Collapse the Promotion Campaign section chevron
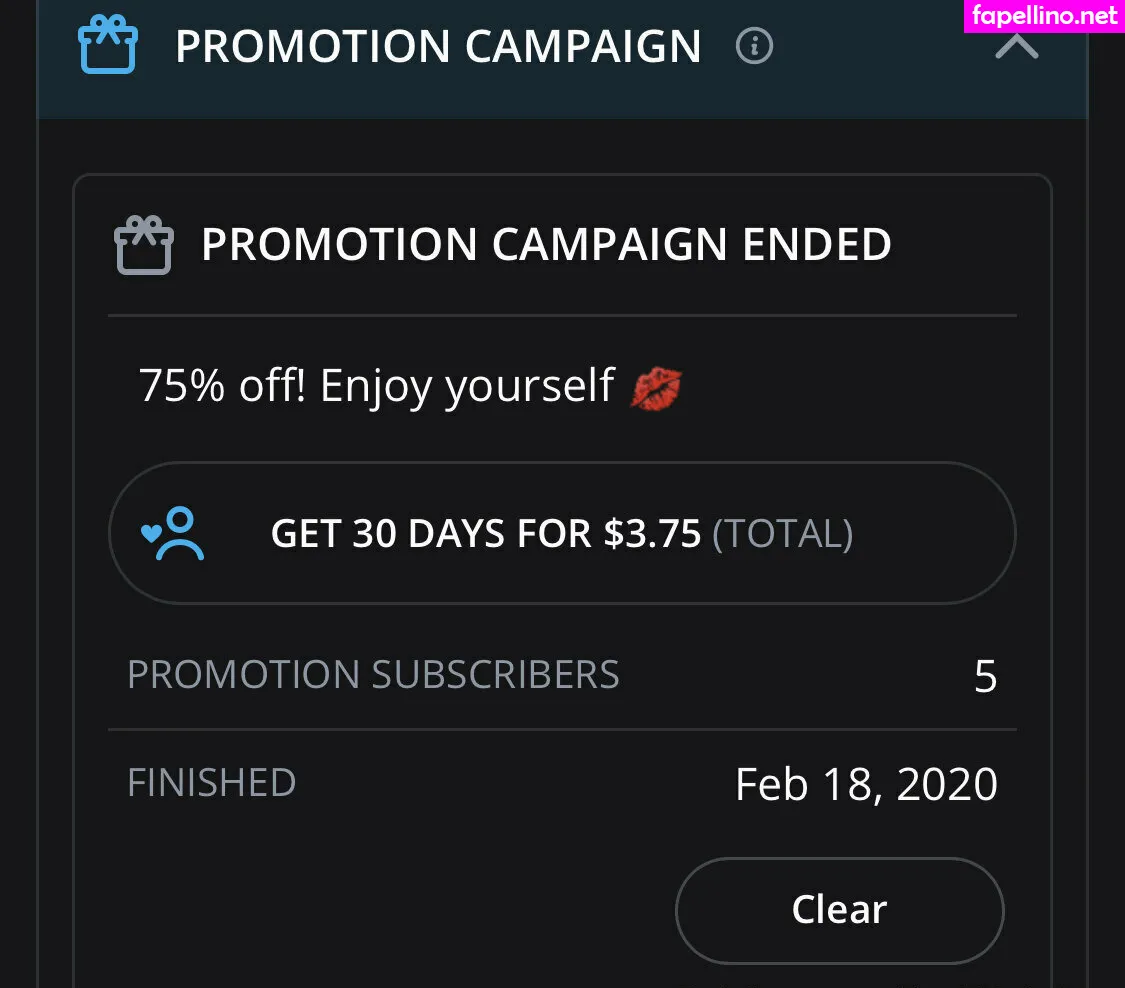 point(1017,45)
